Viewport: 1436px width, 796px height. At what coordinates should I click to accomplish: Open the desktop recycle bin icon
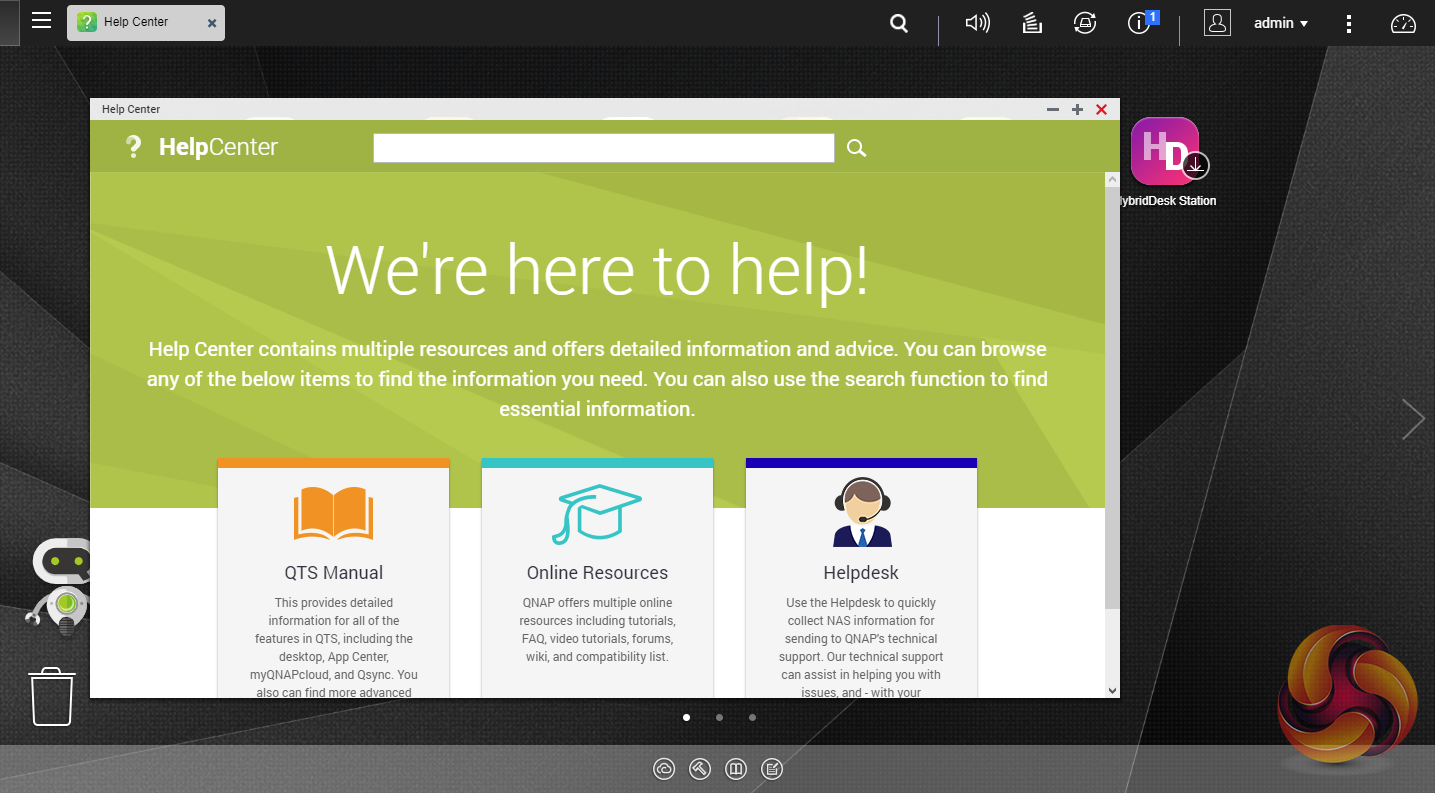point(52,696)
